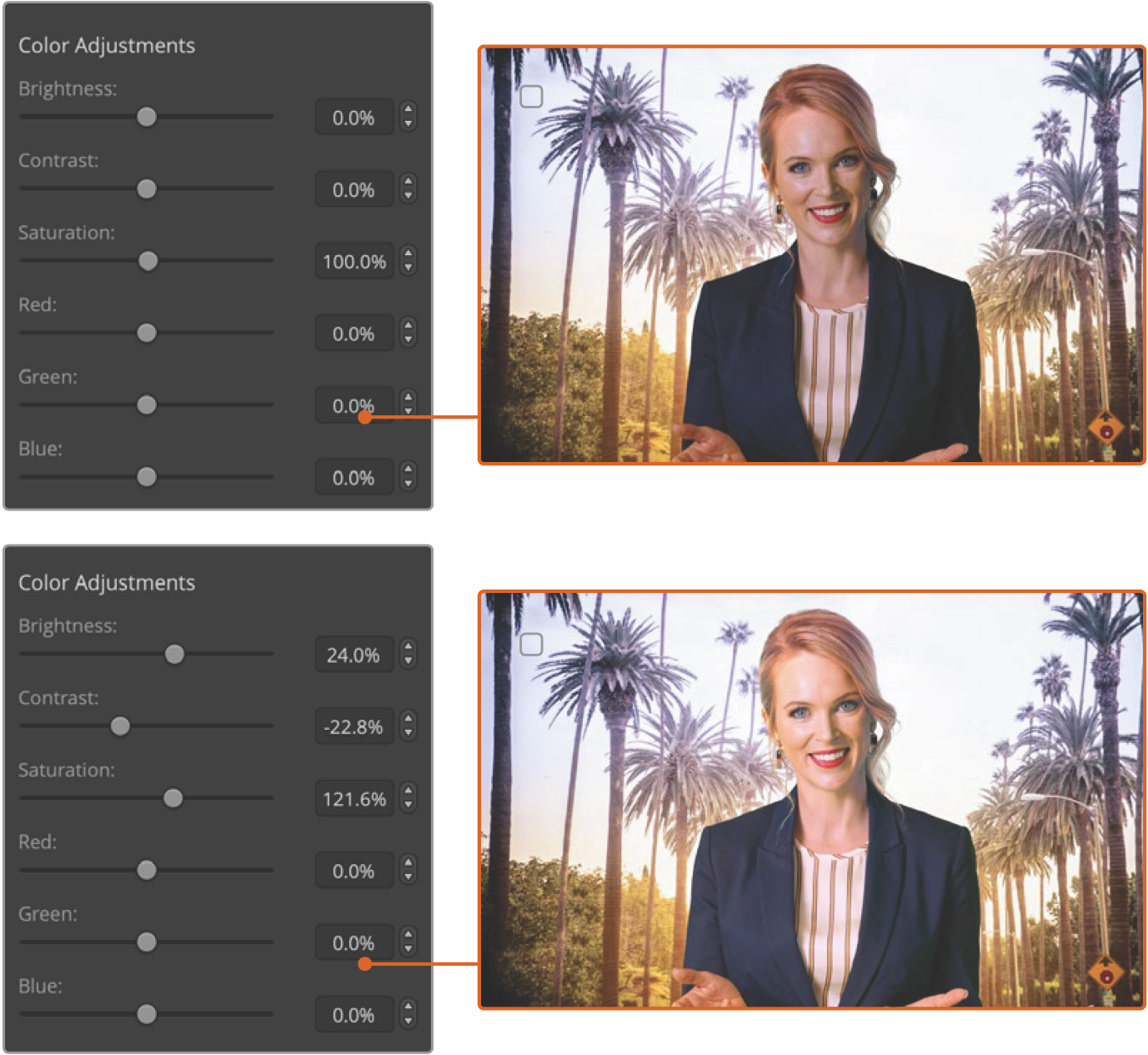Click the Green stepper up arrow in the top panel
Viewport: 1148px width, 1055px height.
pos(408,397)
